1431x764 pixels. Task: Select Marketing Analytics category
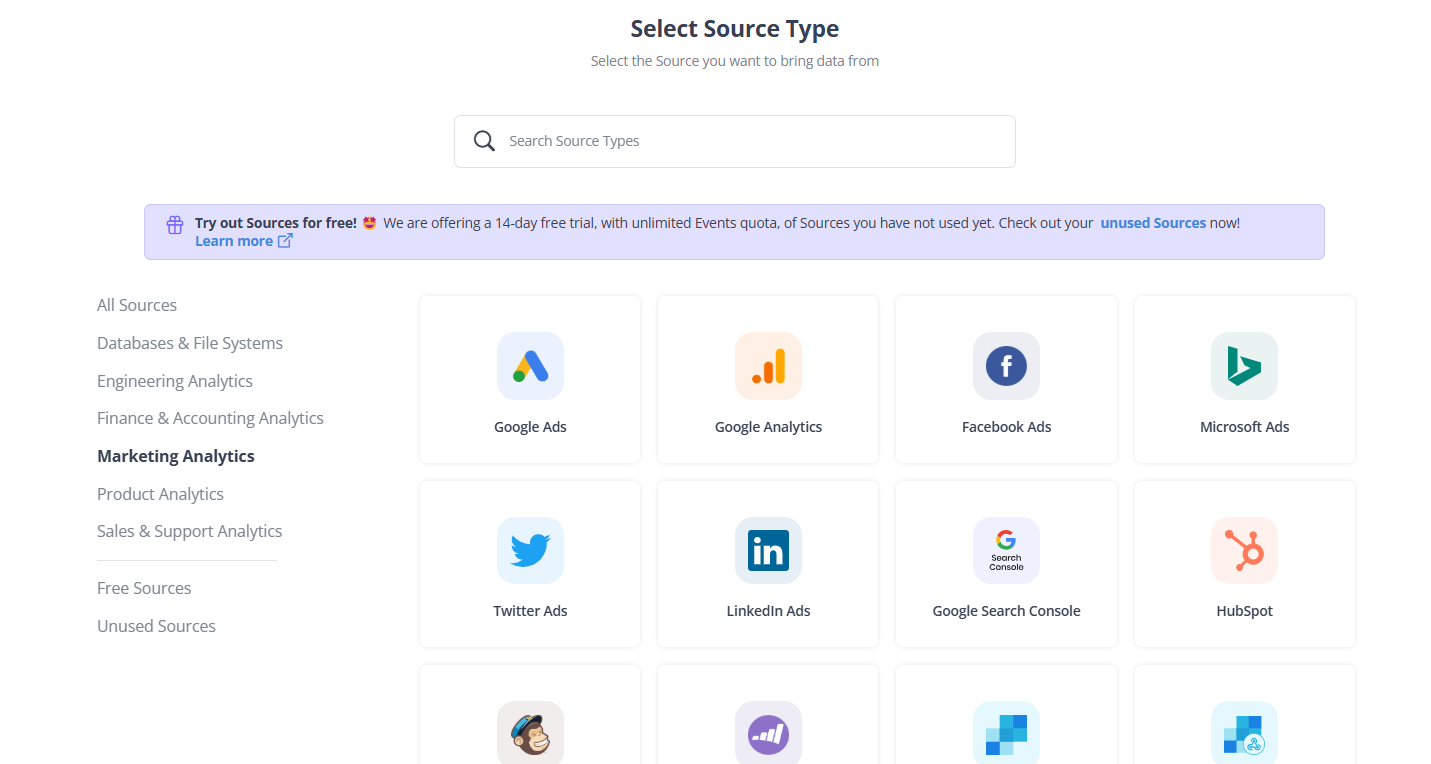(176, 456)
